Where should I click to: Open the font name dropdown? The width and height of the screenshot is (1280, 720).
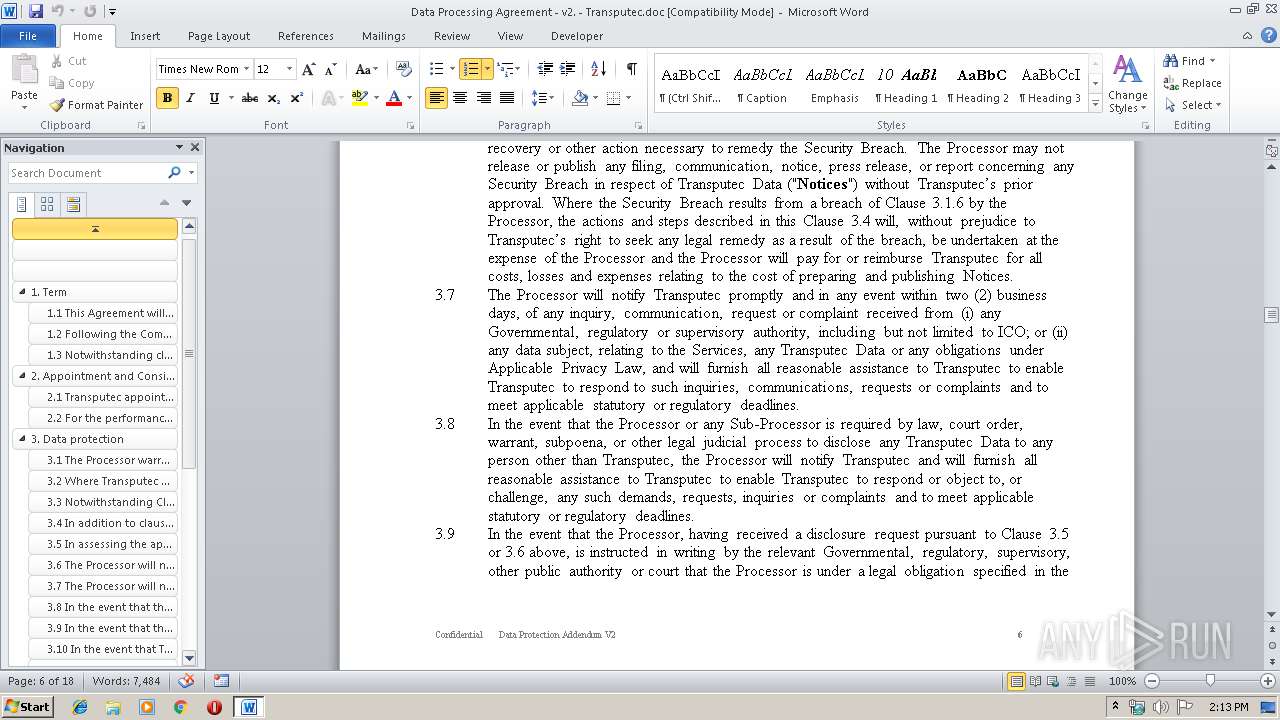coord(246,69)
